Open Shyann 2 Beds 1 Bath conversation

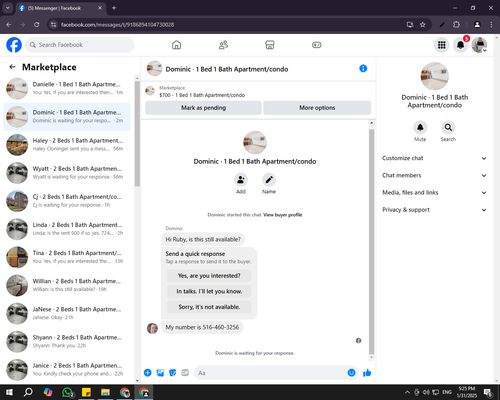tap(67, 342)
